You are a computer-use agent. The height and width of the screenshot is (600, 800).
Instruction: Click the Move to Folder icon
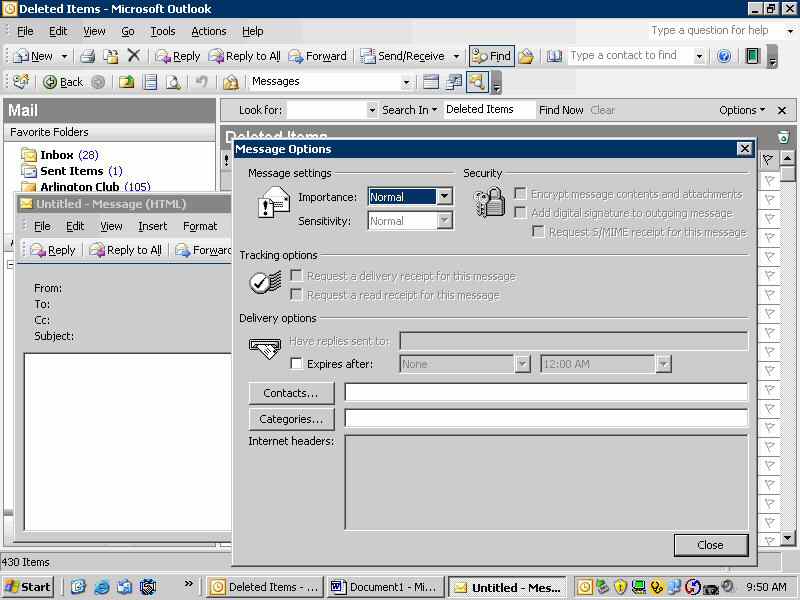tap(111, 56)
